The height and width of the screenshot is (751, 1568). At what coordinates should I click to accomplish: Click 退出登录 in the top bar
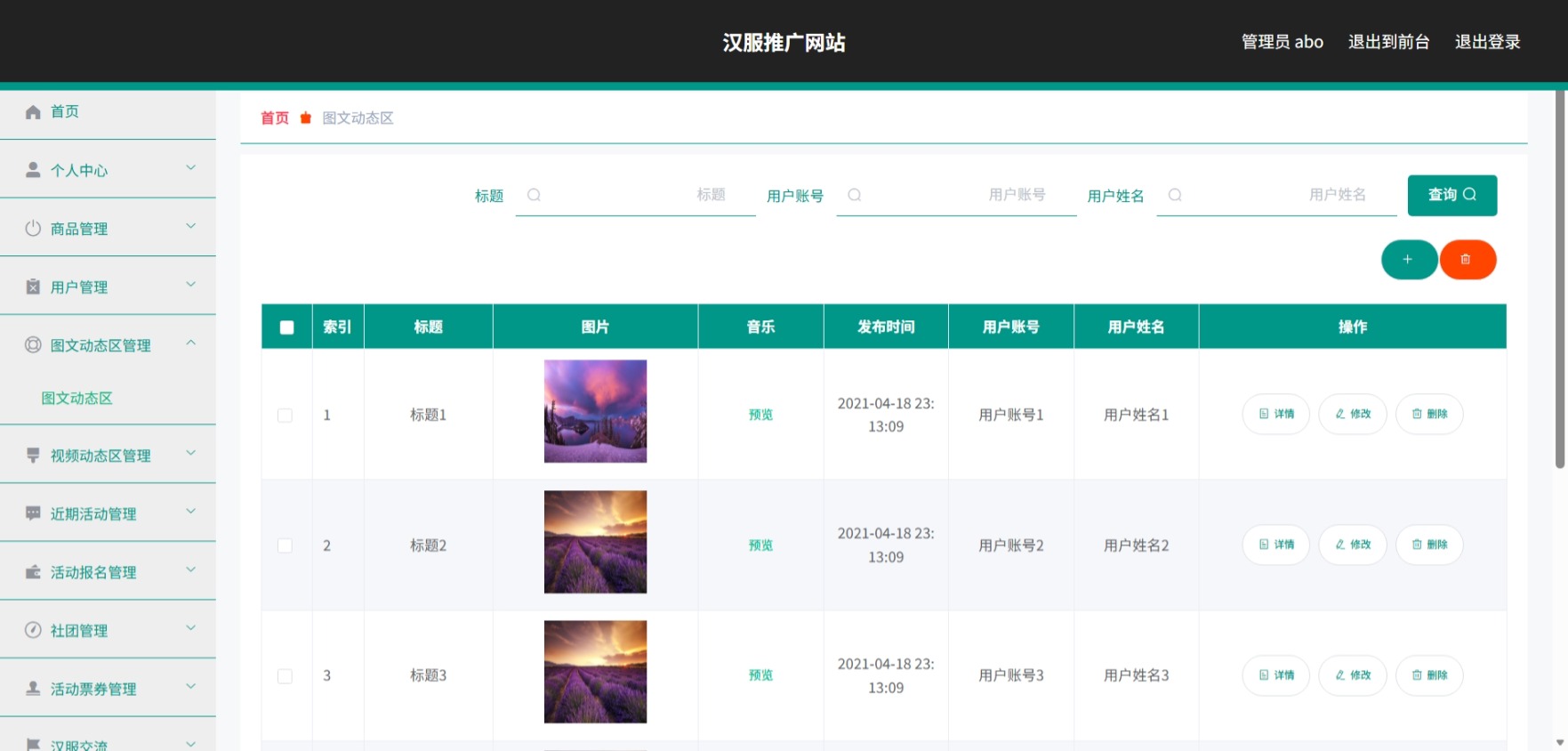pyautogui.click(x=1487, y=42)
